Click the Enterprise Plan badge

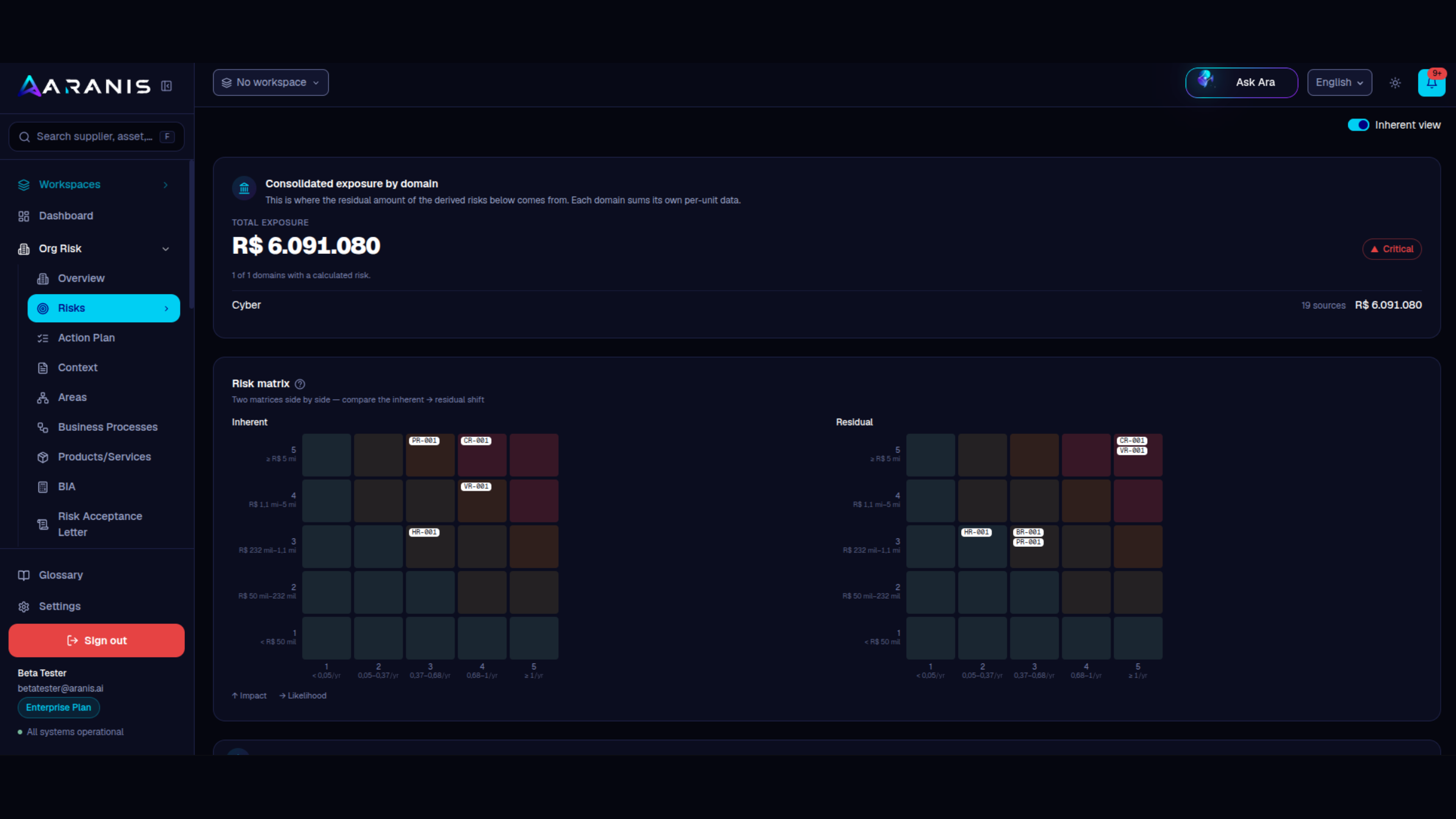(59, 708)
